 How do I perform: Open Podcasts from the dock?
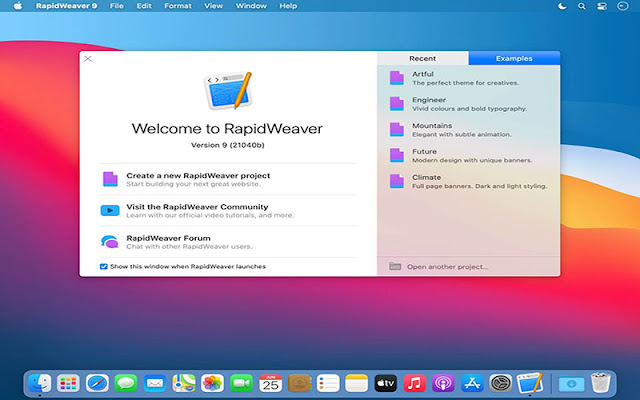point(443,383)
